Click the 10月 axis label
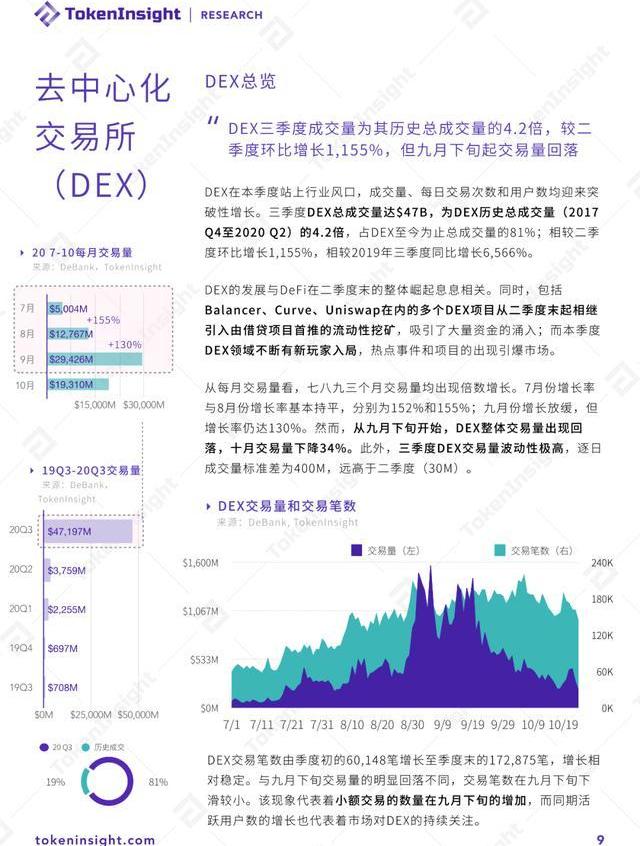 pos(25,385)
